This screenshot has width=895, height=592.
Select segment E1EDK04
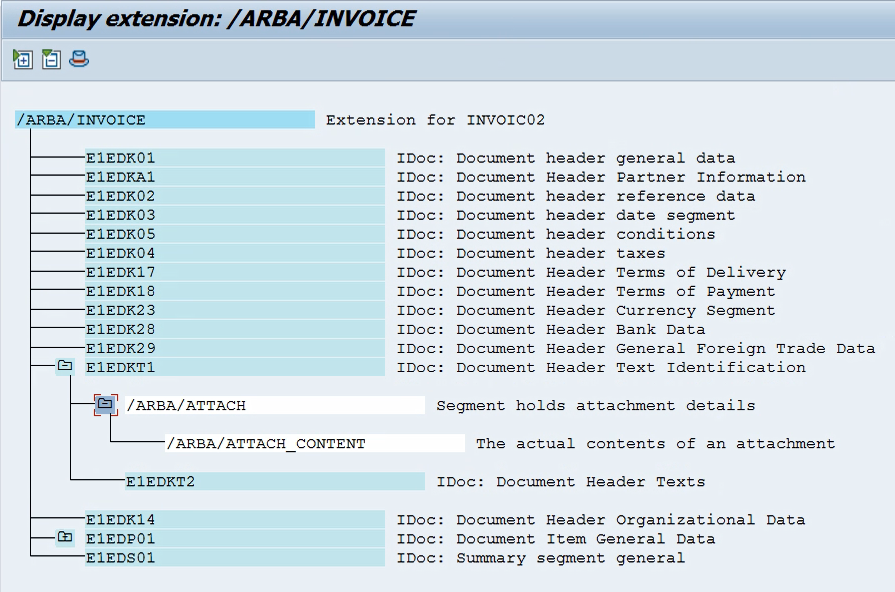[235, 253]
